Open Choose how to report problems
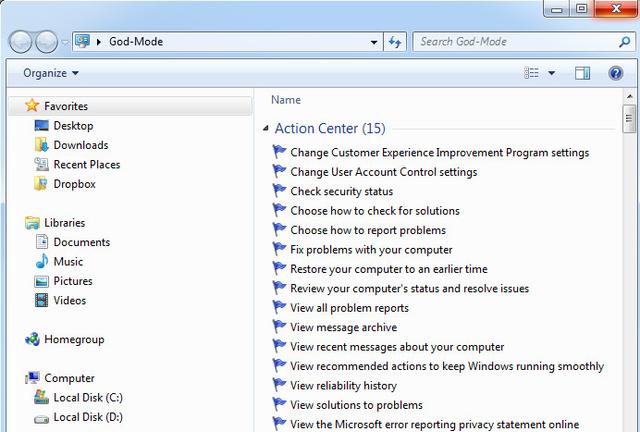Image resolution: width=640 pixels, height=432 pixels. point(368,230)
